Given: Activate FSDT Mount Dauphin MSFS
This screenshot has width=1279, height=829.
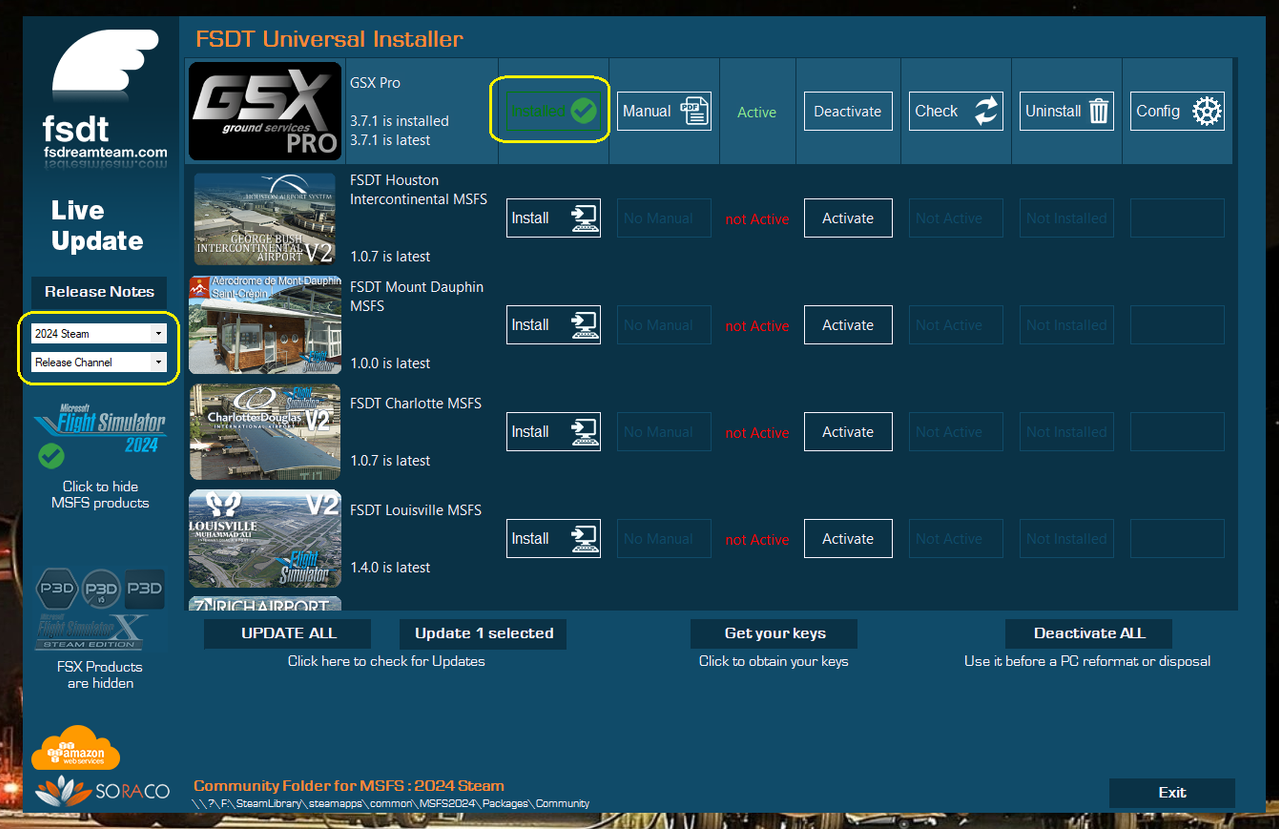Looking at the screenshot, I should (x=848, y=325).
